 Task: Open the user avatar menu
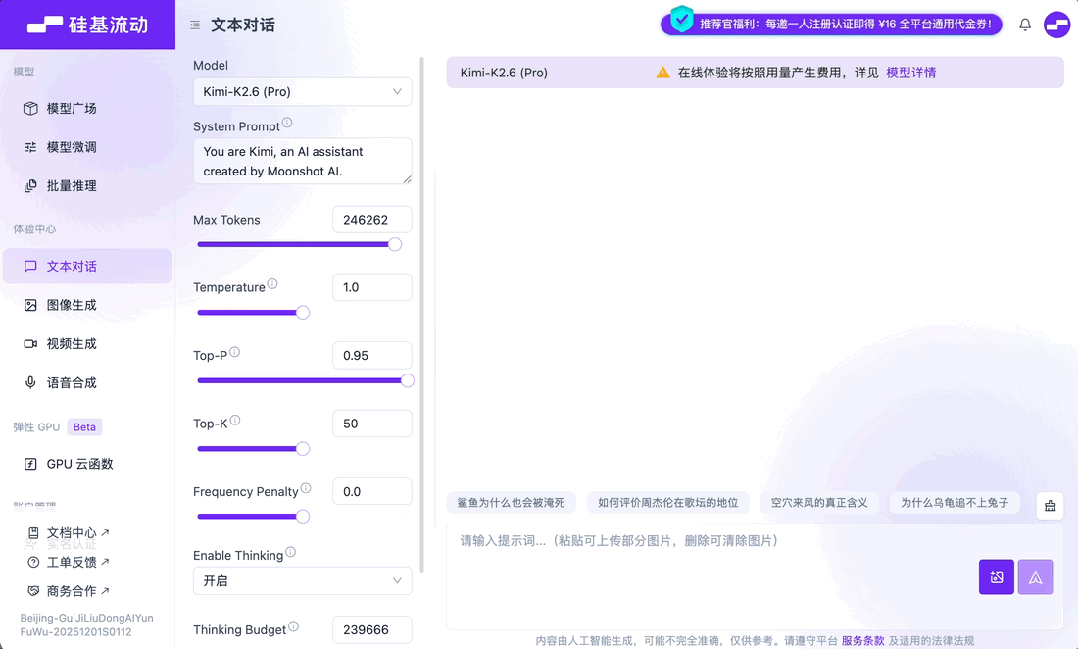click(x=1057, y=25)
